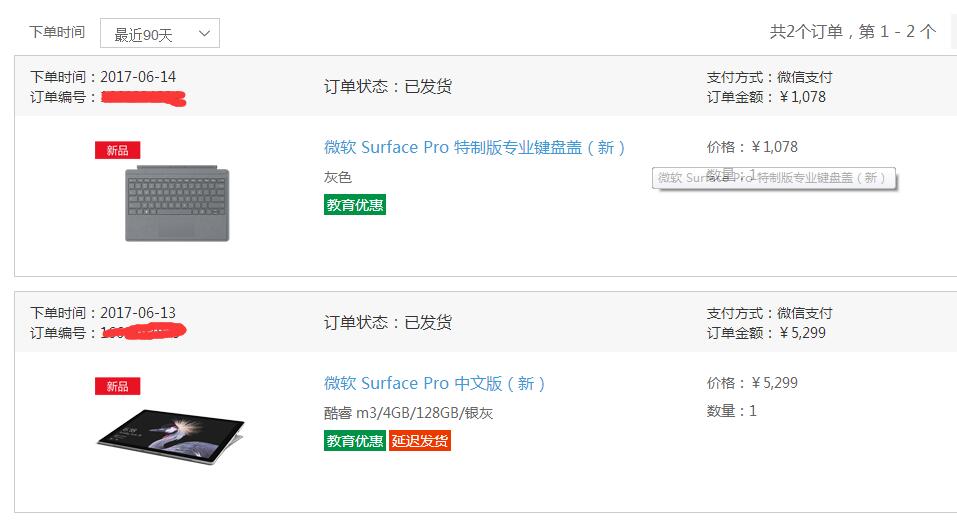
Task: Click the 2017-06-14 order date
Action: (138, 77)
